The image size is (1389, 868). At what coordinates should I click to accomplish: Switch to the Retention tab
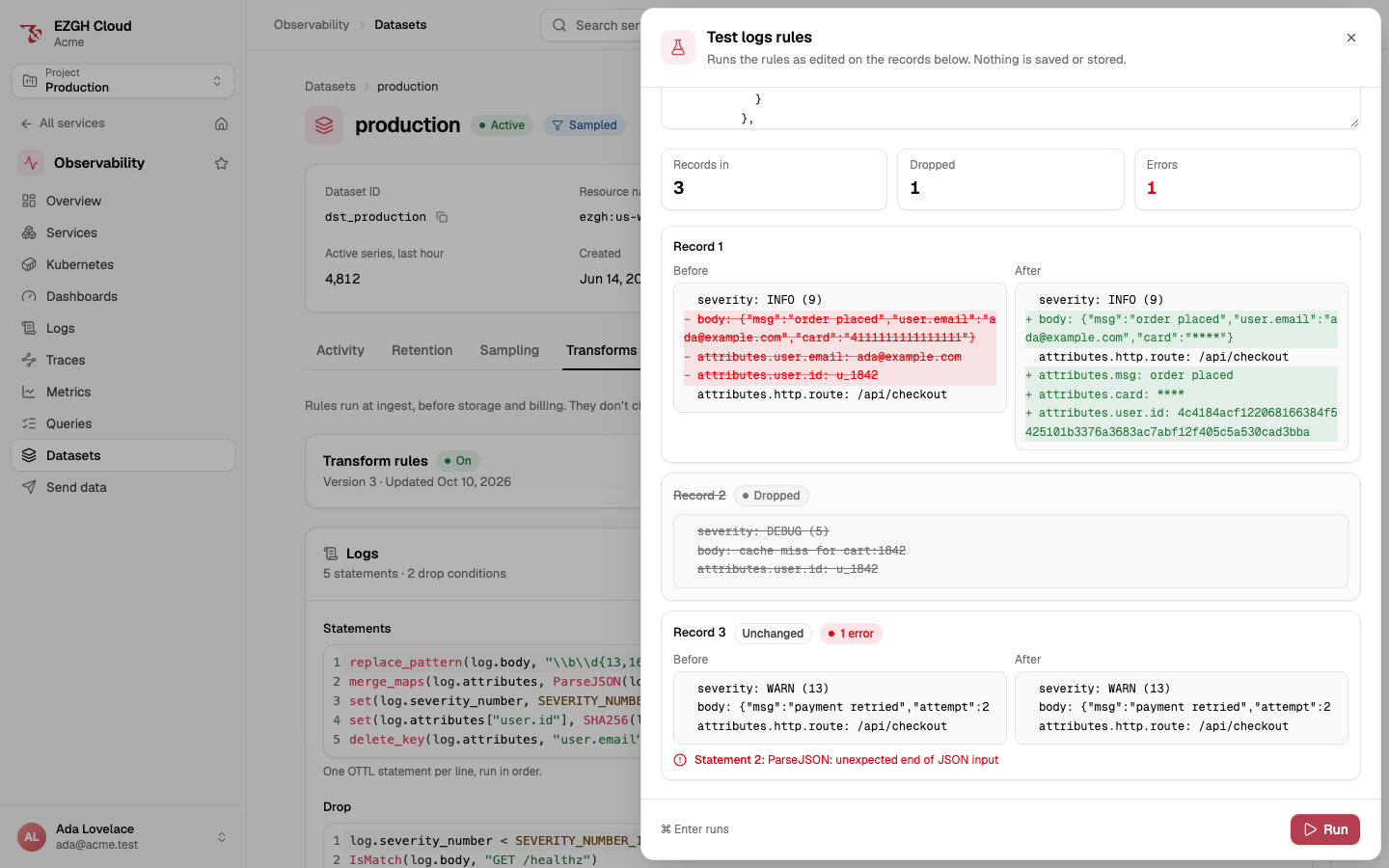click(422, 350)
